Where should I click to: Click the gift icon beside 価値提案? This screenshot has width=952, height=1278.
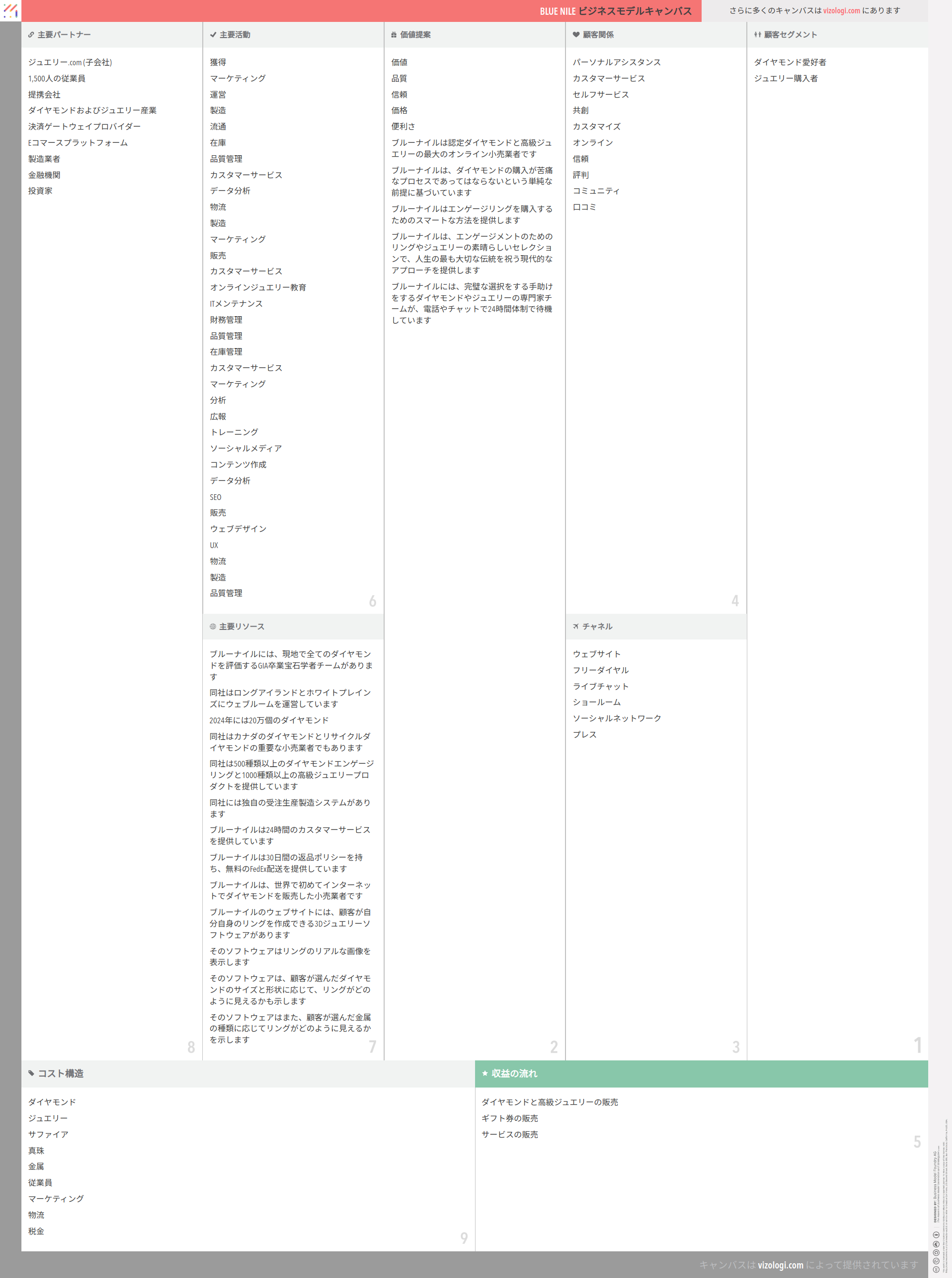(394, 35)
